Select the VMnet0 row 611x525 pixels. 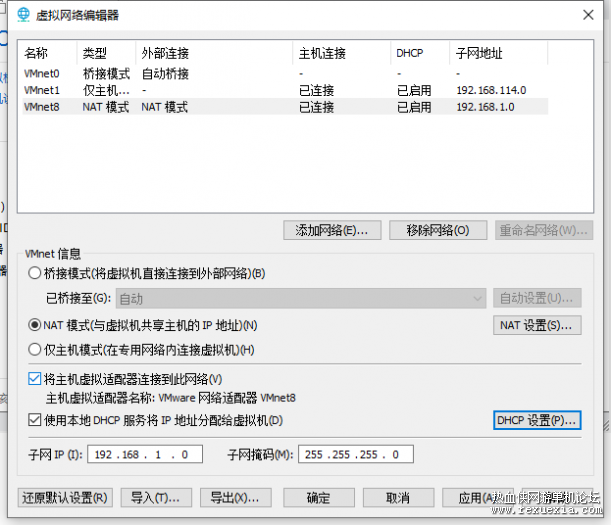(285, 73)
